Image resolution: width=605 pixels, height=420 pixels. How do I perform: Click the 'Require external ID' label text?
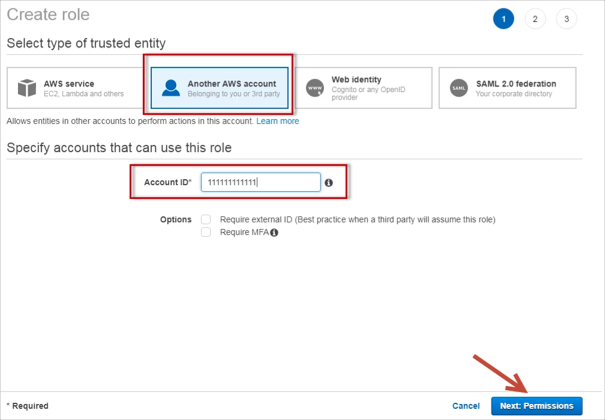point(357,219)
